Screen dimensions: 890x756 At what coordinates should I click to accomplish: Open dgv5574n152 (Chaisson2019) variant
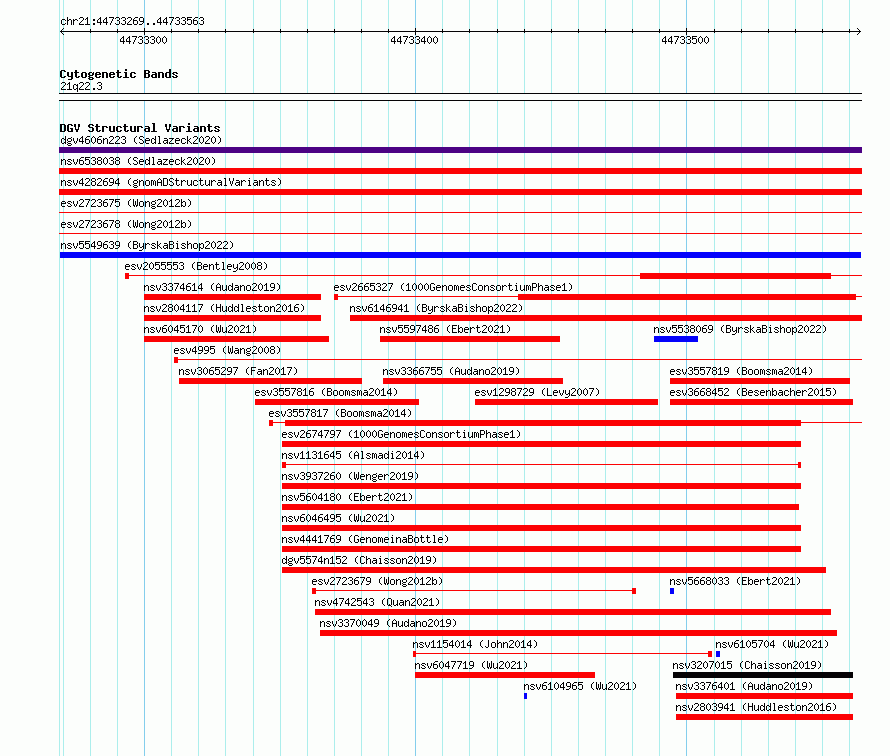359,560
